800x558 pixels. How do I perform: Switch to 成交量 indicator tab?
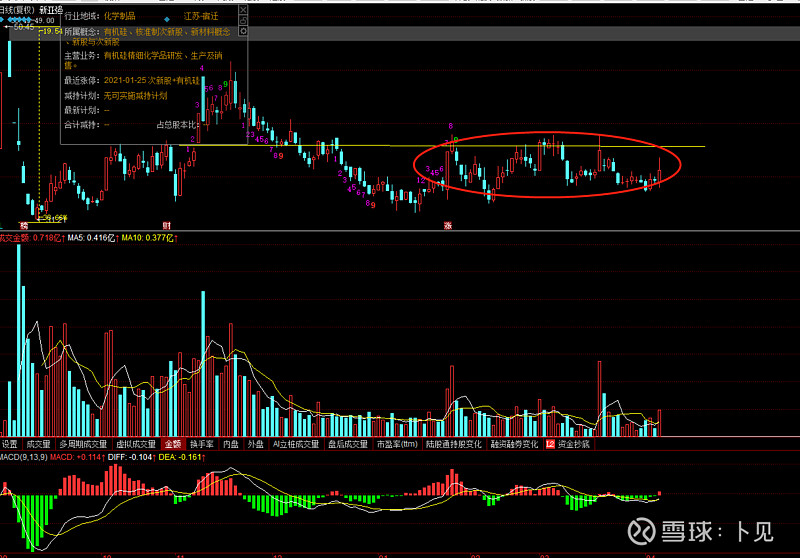coord(38,443)
